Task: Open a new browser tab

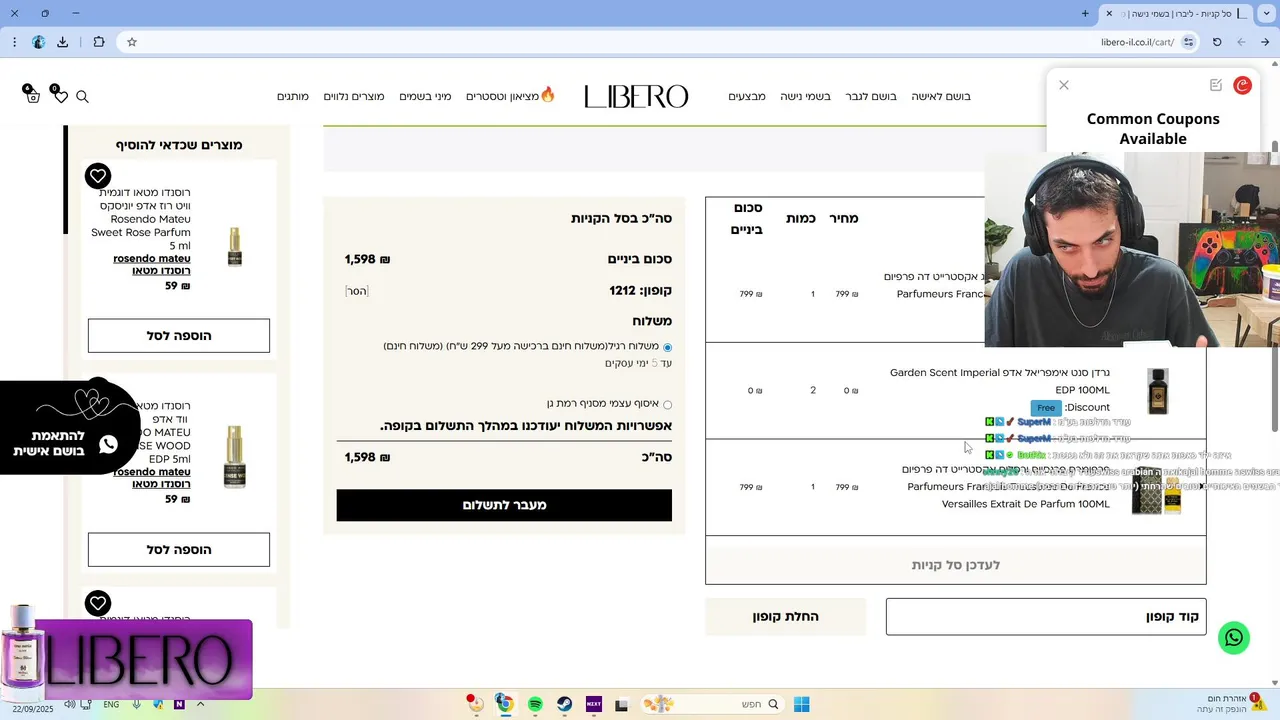Action: [1085, 13]
